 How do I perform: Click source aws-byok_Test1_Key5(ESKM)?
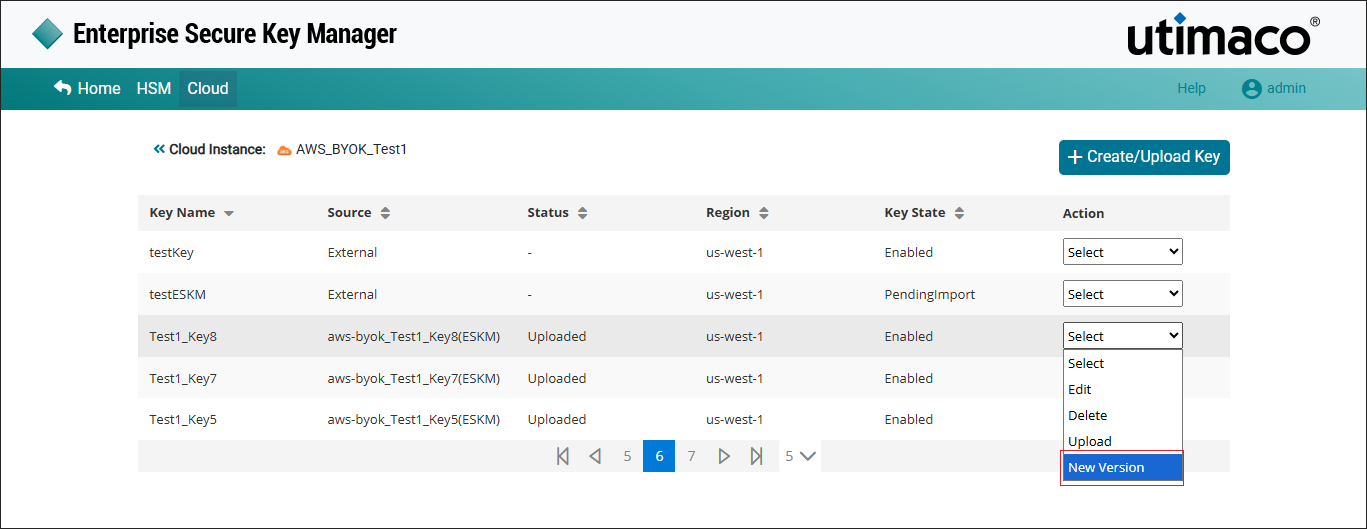(x=414, y=419)
